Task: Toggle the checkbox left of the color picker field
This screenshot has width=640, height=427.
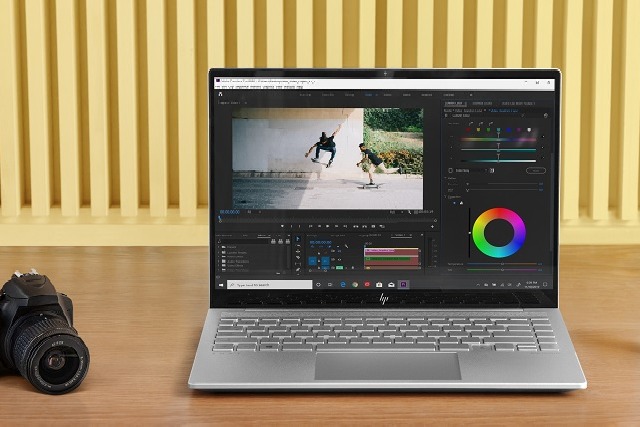Action: [x=452, y=170]
